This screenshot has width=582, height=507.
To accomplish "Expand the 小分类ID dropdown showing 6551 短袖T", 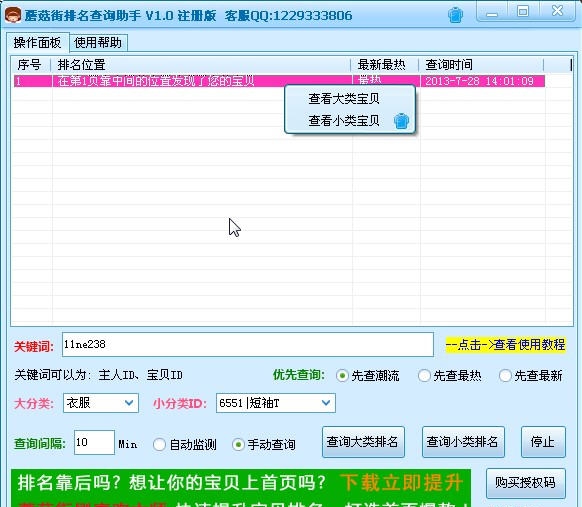I will pyautogui.click(x=276, y=403).
